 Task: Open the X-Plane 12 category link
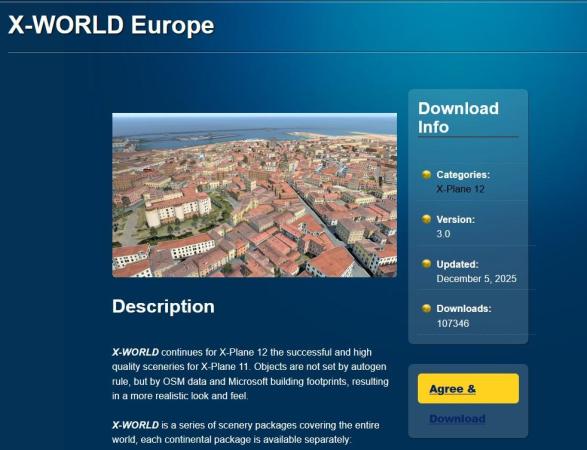[460, 189]
